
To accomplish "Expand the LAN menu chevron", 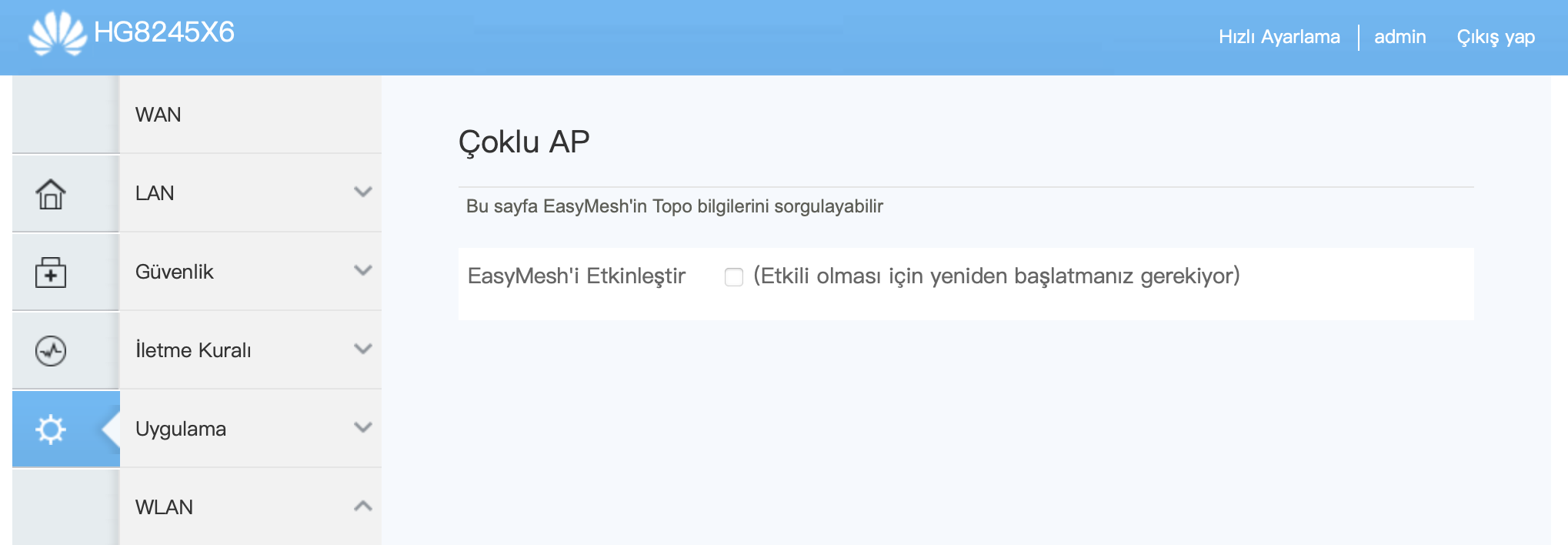I will click(x=363, y=192).
